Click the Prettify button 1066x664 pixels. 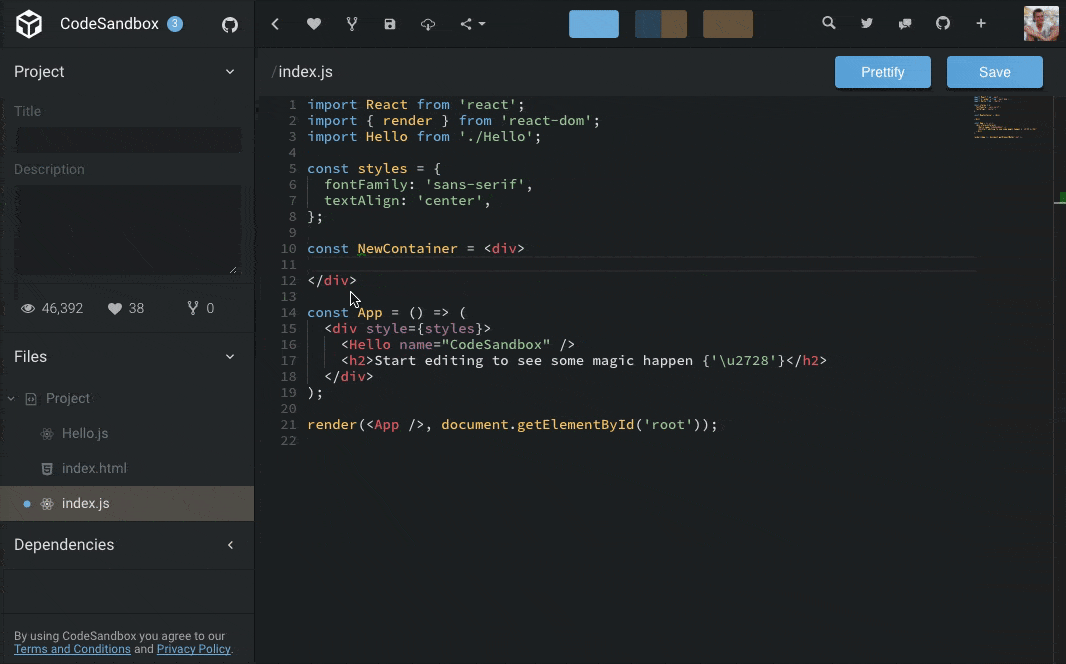[882, 71]
